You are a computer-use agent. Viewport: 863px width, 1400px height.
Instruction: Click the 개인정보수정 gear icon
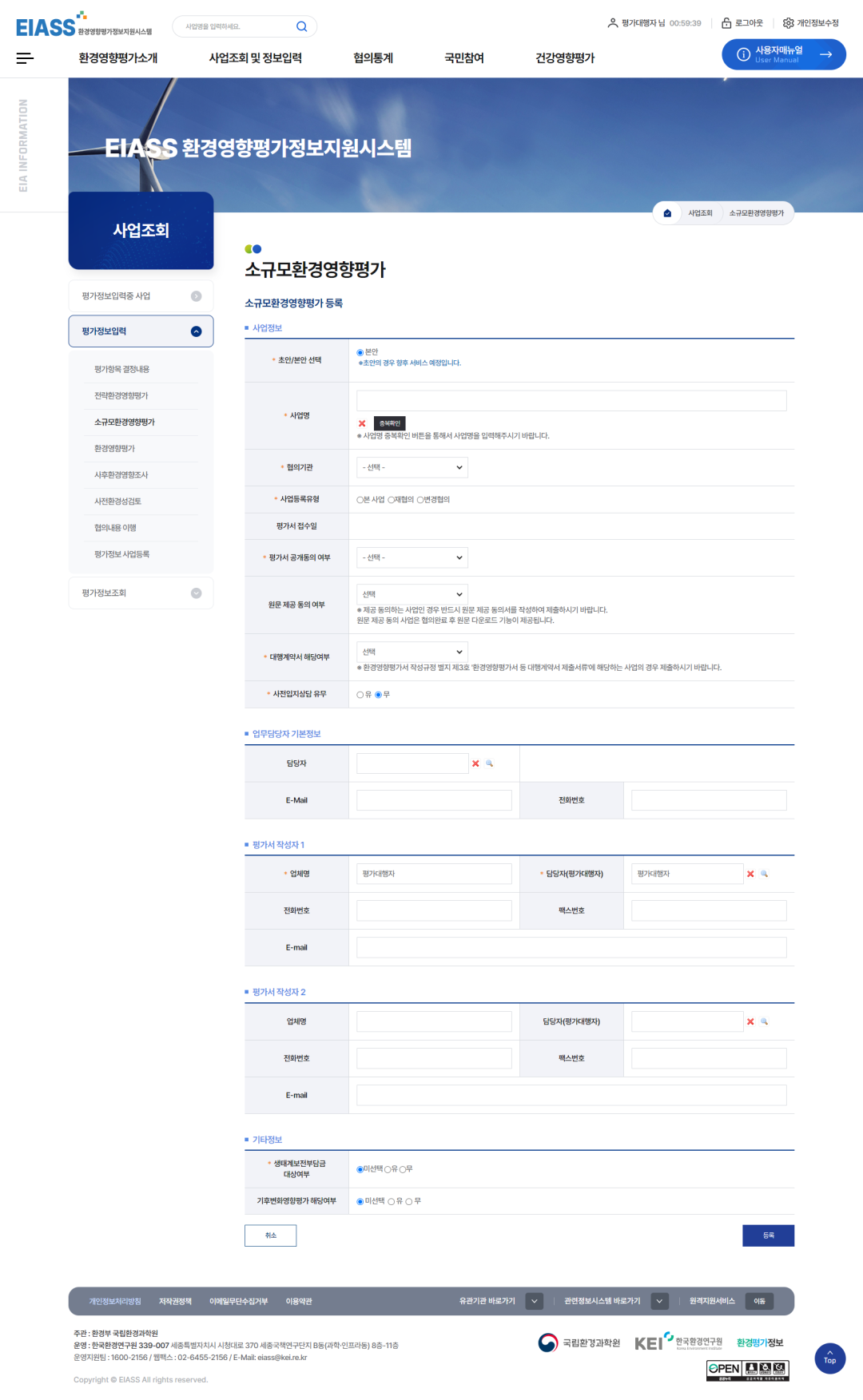(x=788, y=23)
